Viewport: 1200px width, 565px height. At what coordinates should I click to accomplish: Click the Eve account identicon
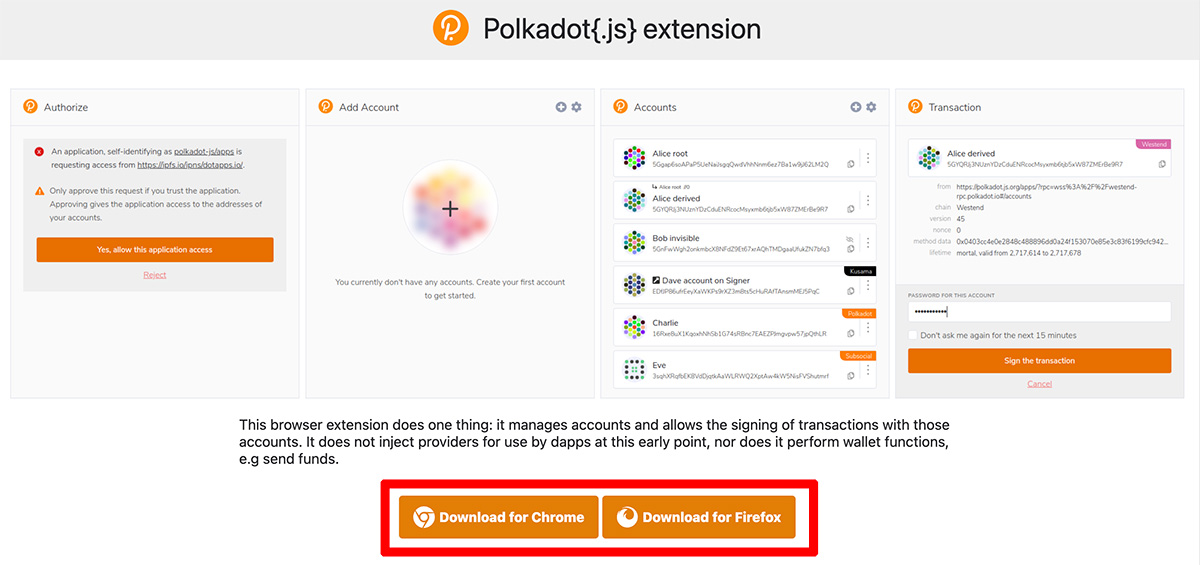(633, 369)
